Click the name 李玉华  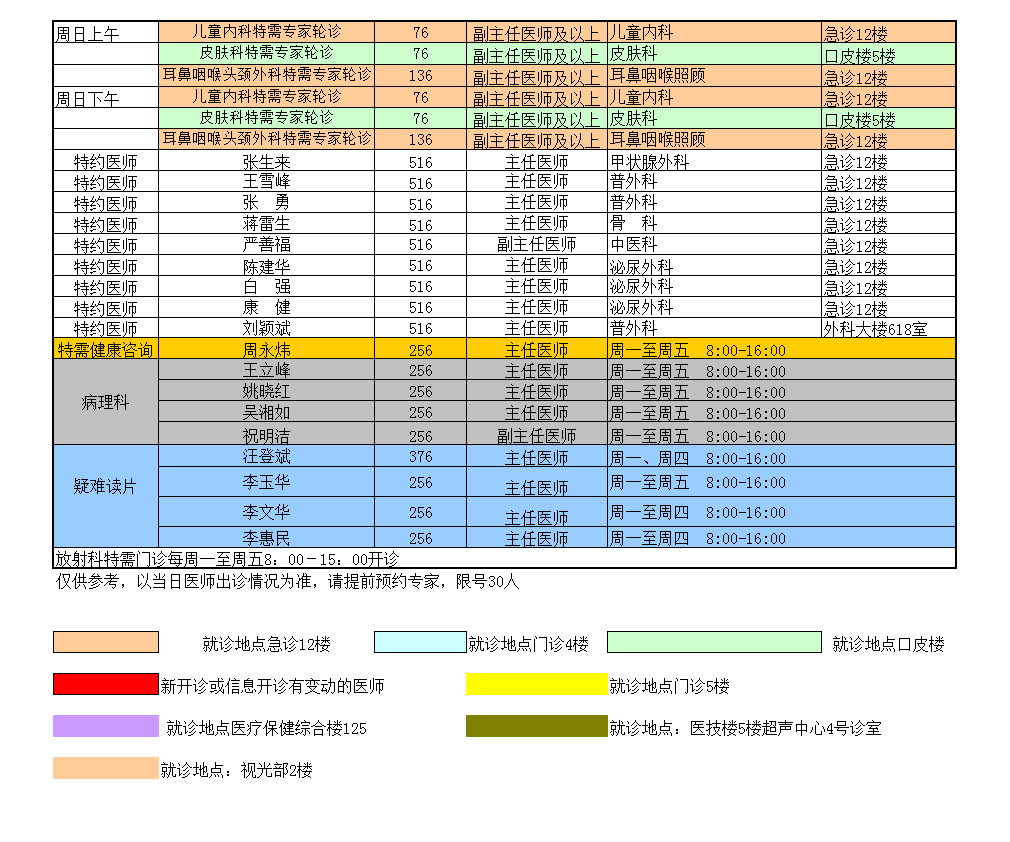pyautogui.click(x=267, y=483)
